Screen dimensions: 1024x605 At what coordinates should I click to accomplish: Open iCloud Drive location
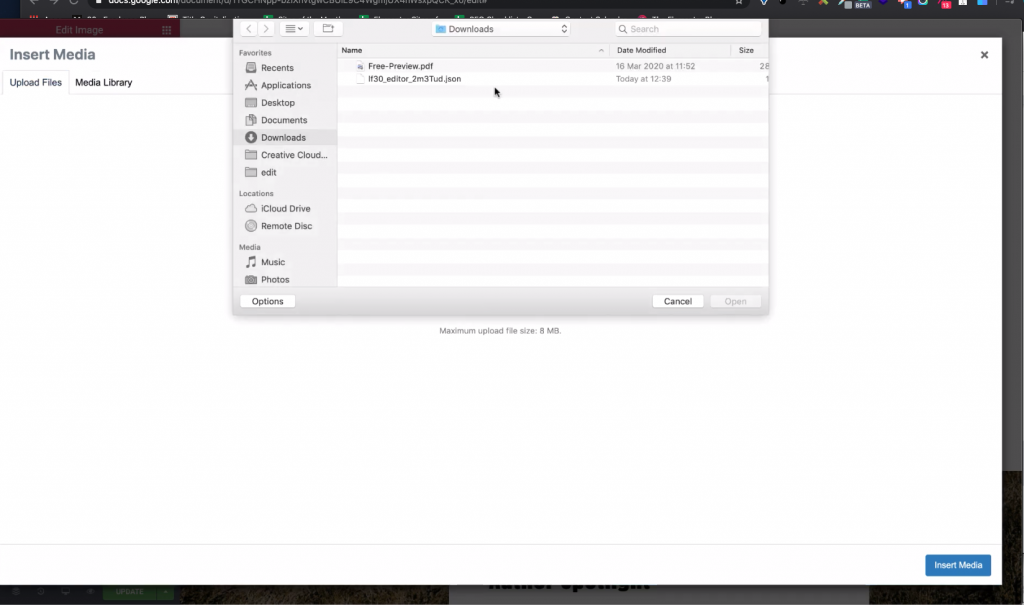(x=285, y=209)
